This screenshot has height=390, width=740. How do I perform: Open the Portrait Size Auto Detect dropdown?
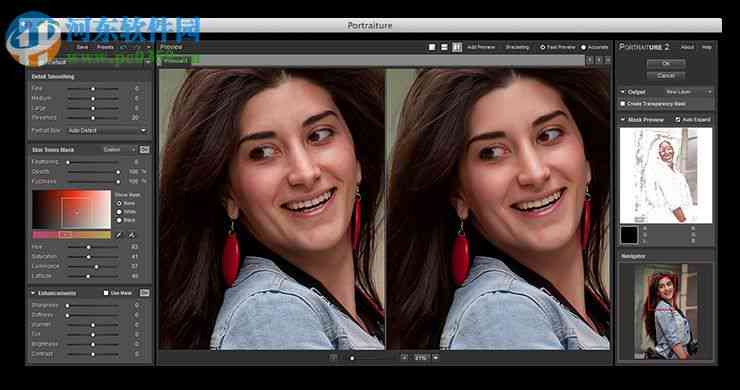click(107, 130)
